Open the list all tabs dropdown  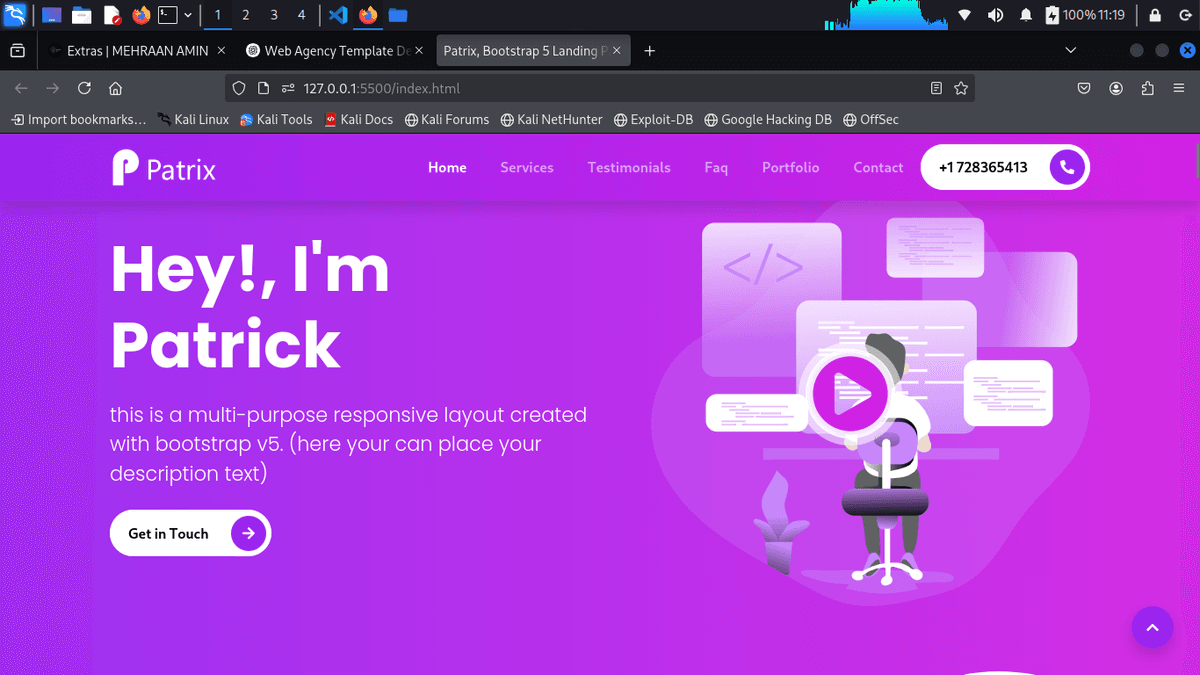click(1071, 50)
